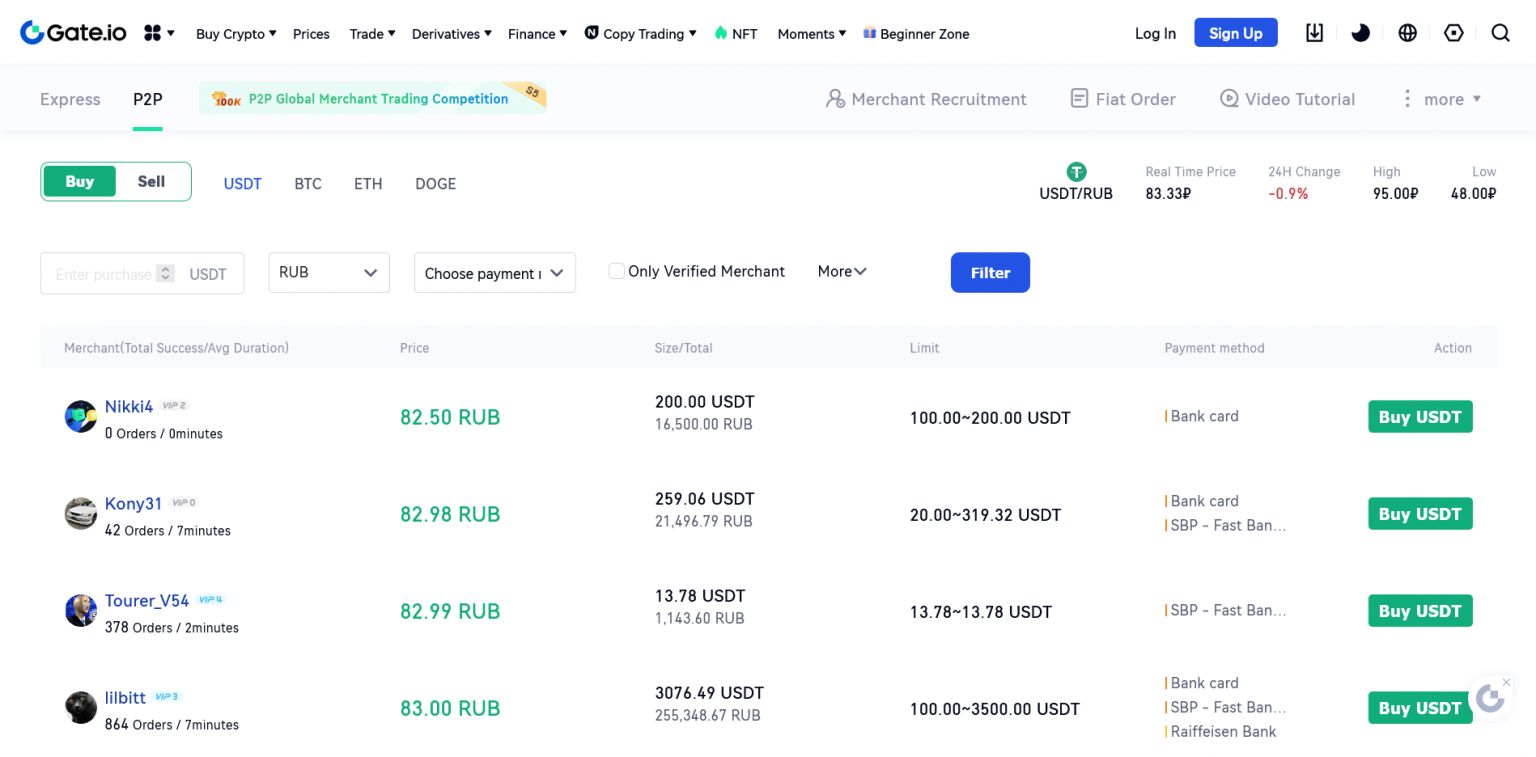The image size is (1536, 757).
Task: Open the RUB currency dropdown
Action: tap(329, 272)
